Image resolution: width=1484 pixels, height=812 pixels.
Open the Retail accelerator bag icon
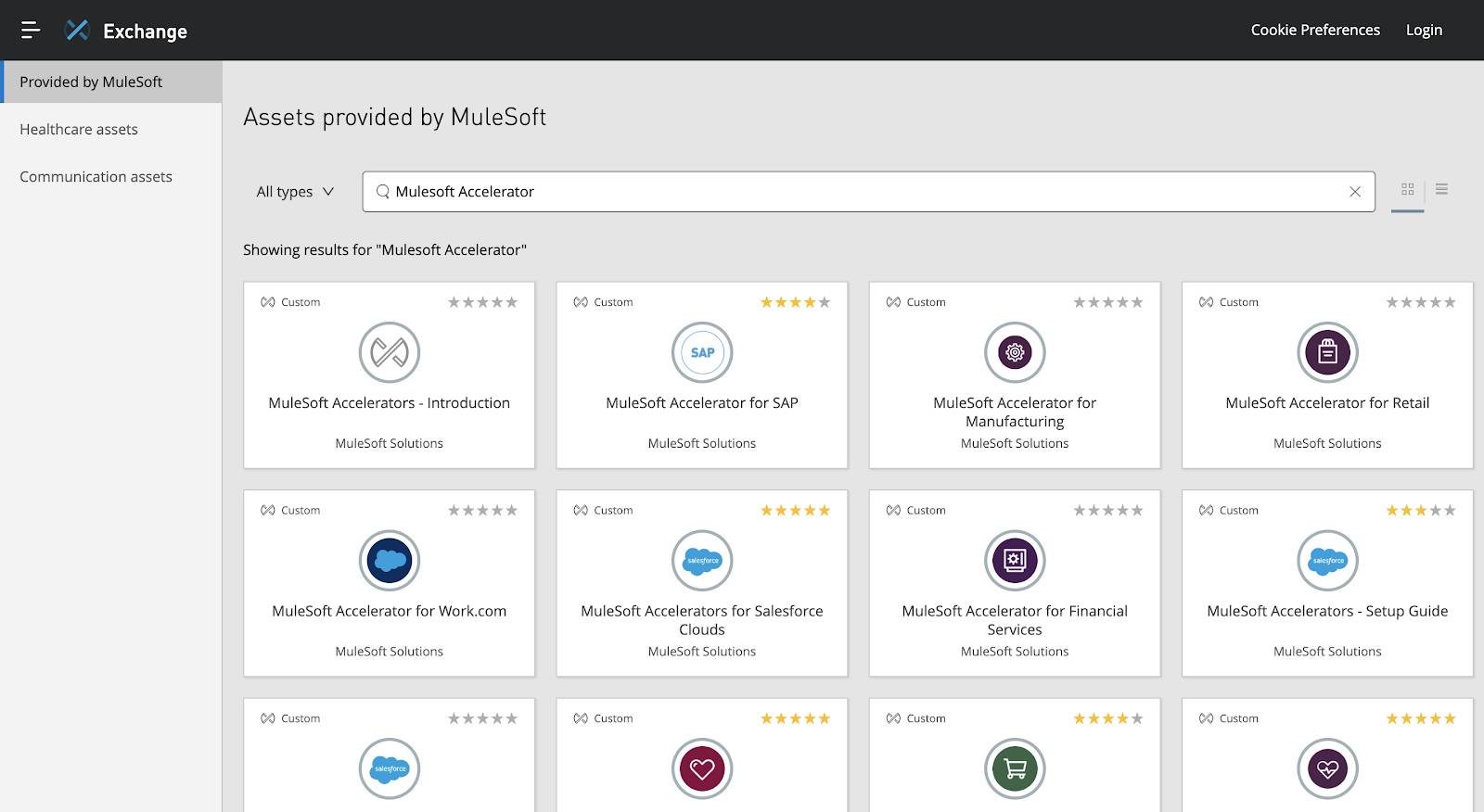tap(1327, 352)
